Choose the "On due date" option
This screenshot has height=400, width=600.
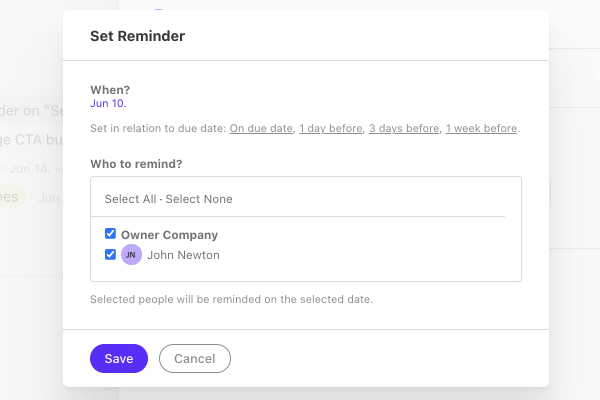(x=261, y=128)
